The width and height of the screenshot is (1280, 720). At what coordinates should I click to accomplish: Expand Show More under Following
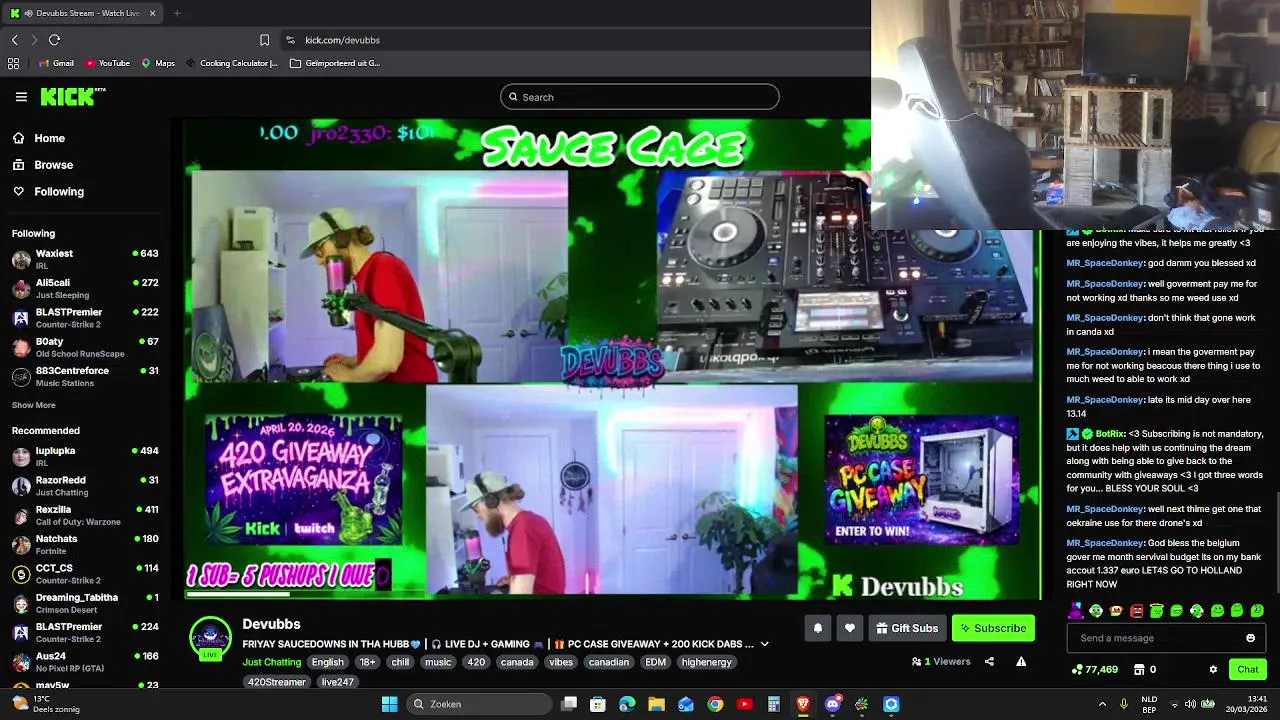(33, 405)
